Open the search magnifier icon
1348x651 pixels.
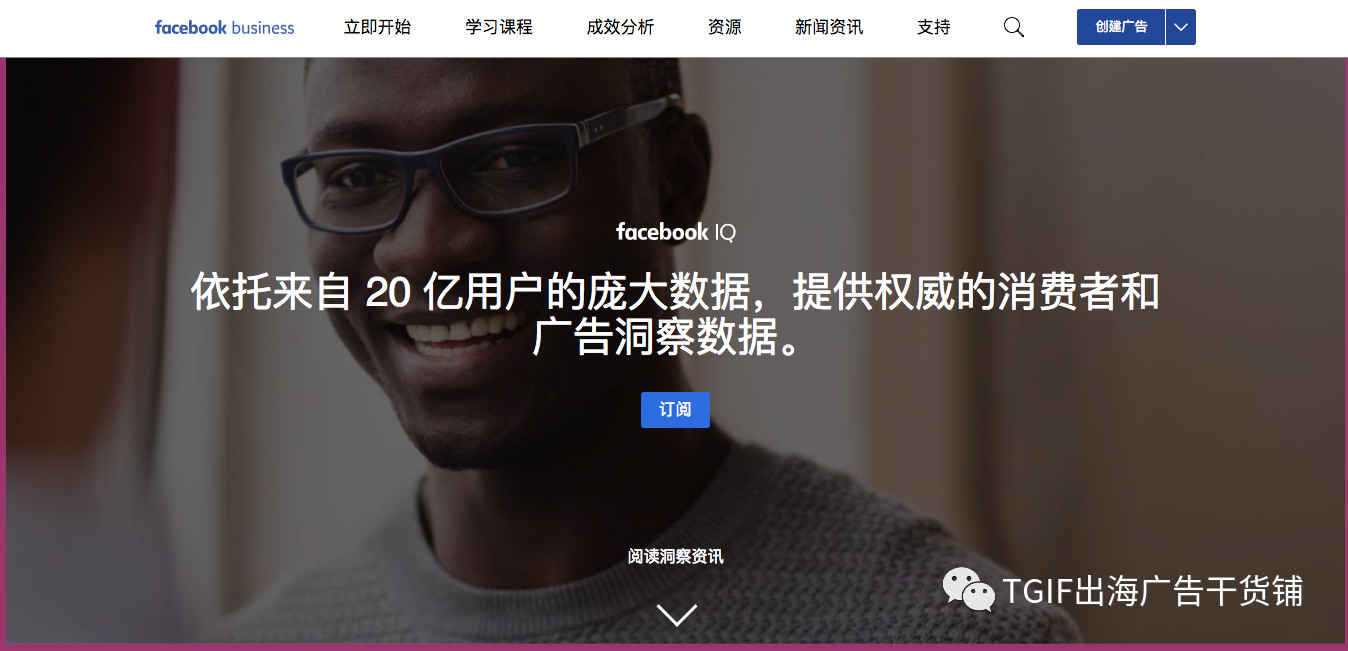(x=1013, y=28)
